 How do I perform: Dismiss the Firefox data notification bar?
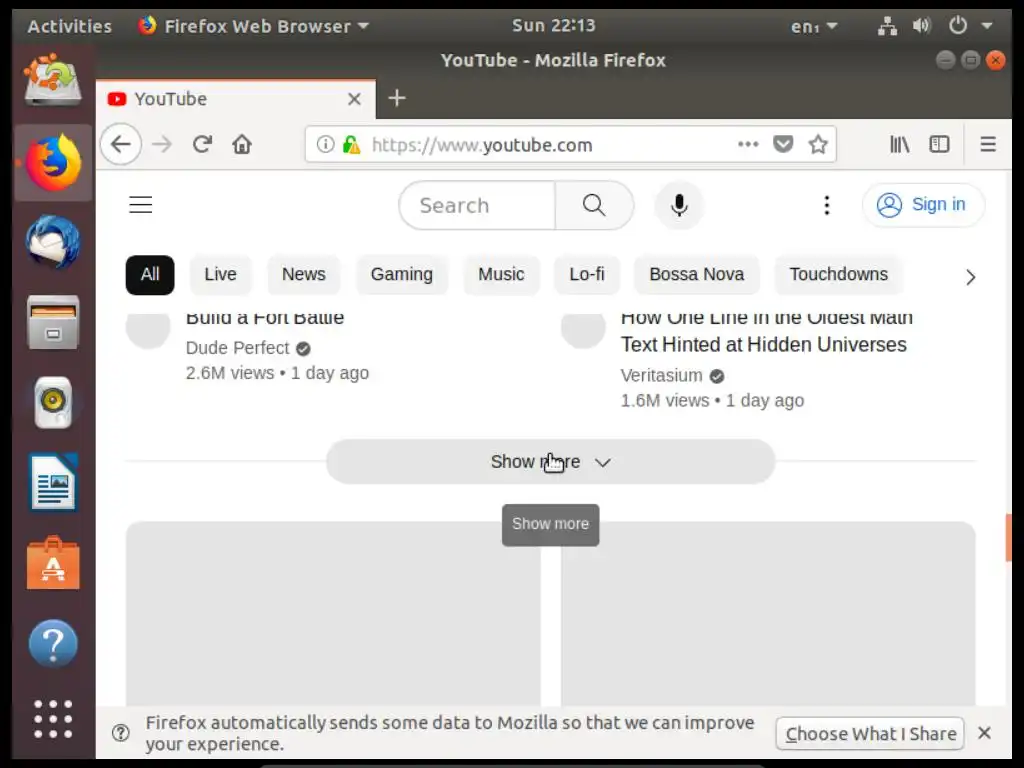click(x=985, y=733)
